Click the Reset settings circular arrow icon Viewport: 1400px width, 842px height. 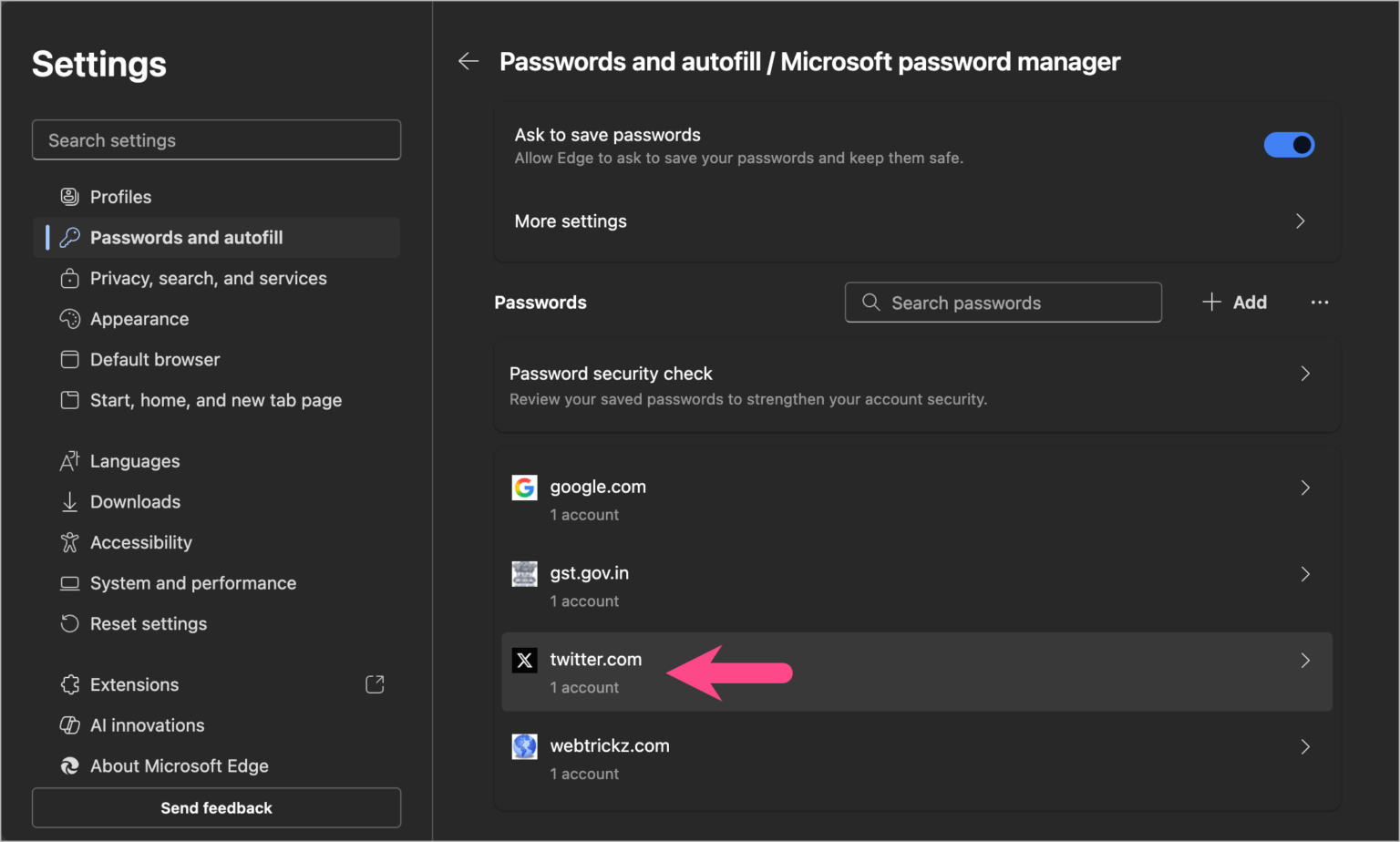tap(70, 623)
